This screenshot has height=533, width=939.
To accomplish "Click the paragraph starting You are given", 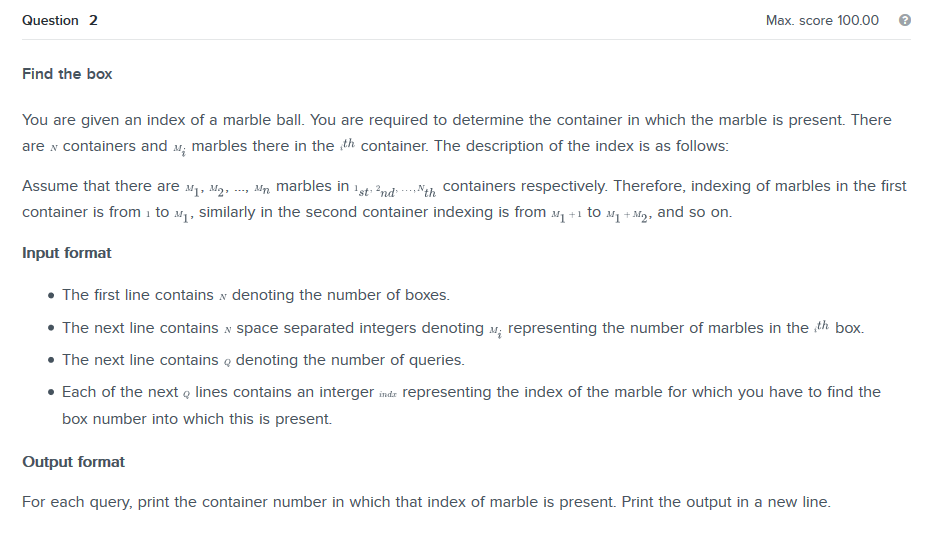I will pos(457,133).
